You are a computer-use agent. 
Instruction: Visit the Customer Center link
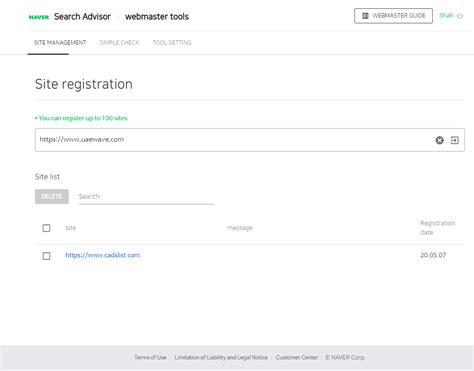(x=297, y=357)
